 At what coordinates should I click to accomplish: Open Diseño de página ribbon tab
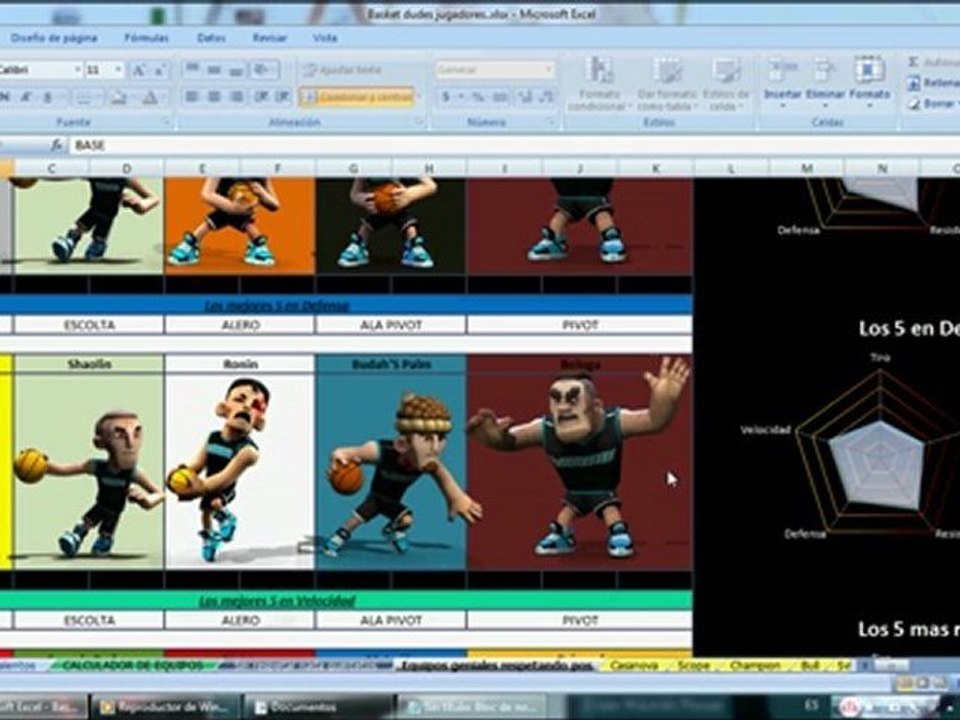click(x=54, y=38)
